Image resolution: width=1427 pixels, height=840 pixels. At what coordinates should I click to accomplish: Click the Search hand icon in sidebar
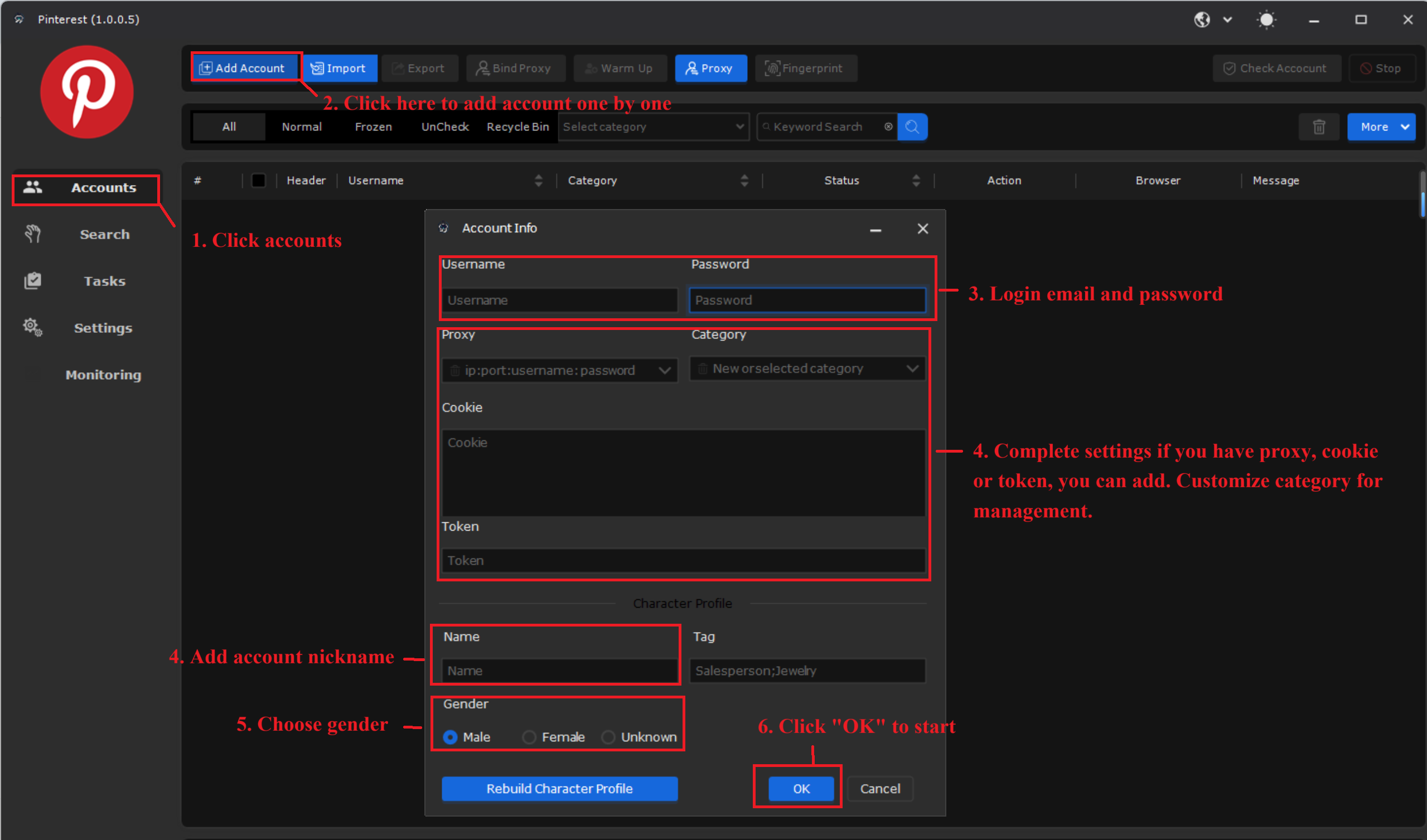pyautogui.click(x=33, y=234)
